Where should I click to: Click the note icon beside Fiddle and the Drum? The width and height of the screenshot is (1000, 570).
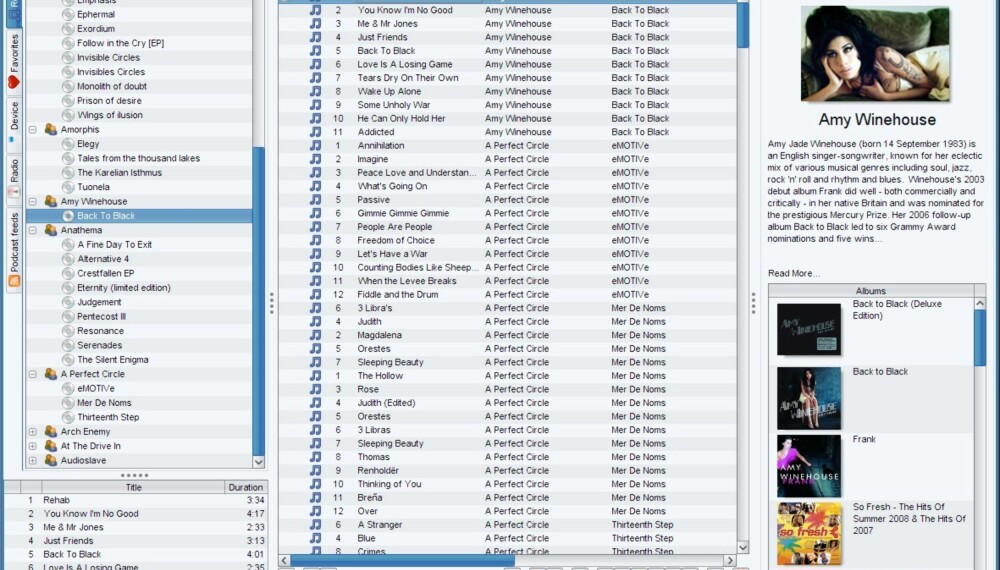pos(316,295)
